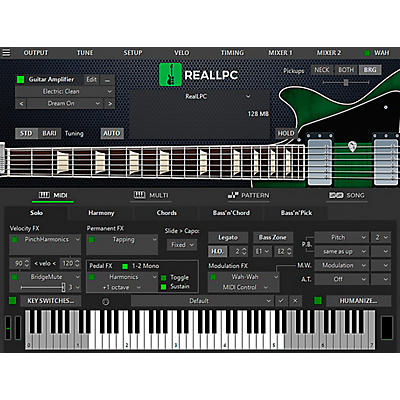
Task: Open the +1 octave dropdown
Action: point(122,287)
